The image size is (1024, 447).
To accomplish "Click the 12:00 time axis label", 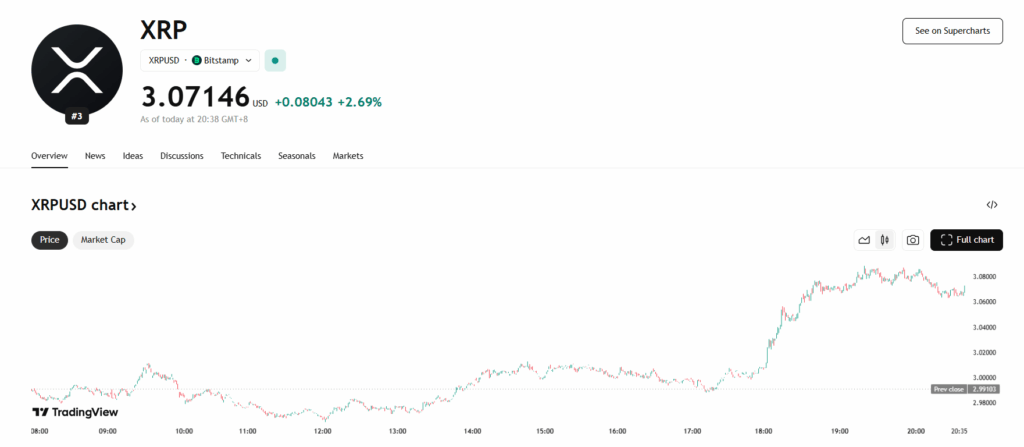I will point(323,431).
